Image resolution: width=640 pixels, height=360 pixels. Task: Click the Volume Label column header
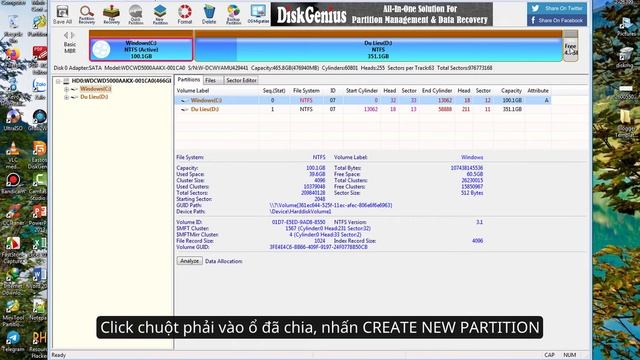193,91
